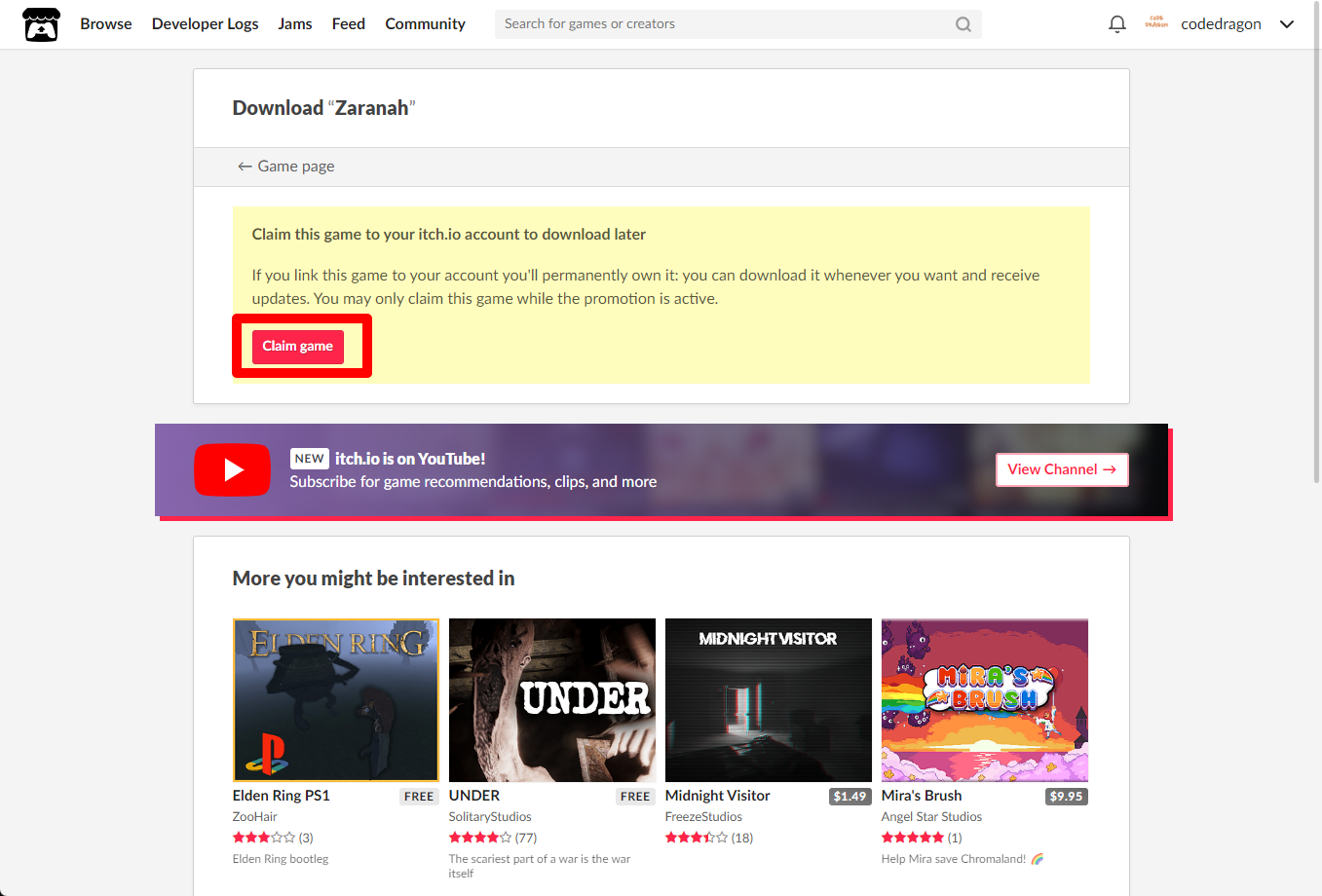The image size is (1322, 896).
Task: Open Mira's Brush thumbnail
Action: tap(985, 700)
